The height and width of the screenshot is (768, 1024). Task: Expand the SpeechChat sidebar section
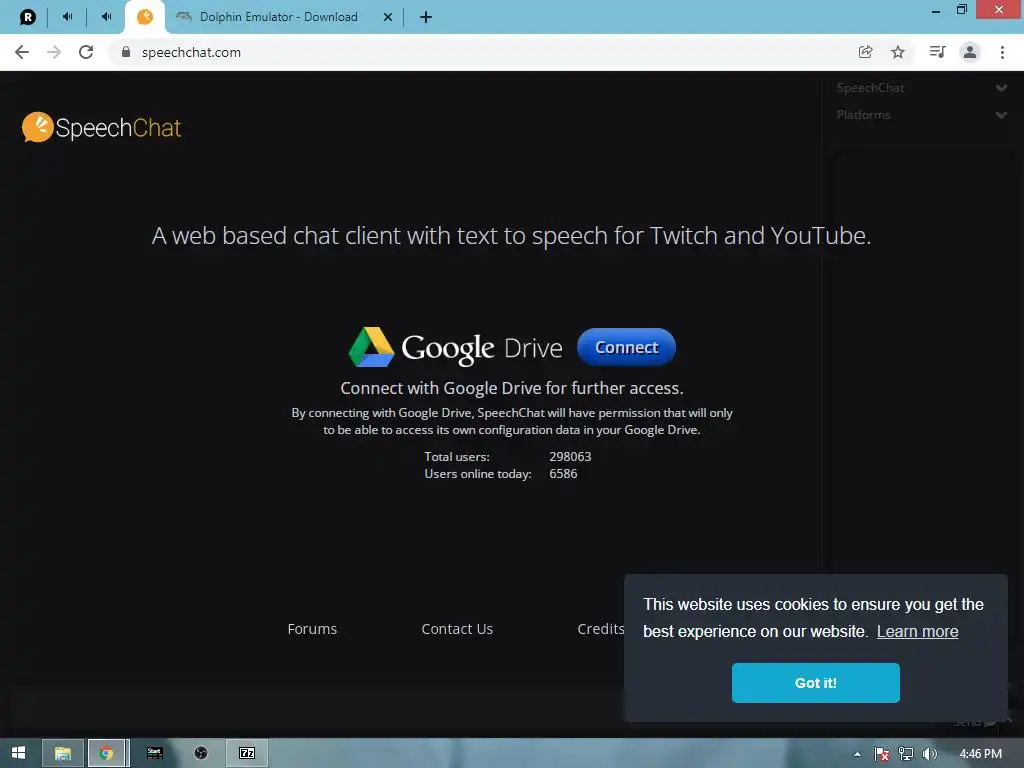pyautogui.click(x=921, y=88)
